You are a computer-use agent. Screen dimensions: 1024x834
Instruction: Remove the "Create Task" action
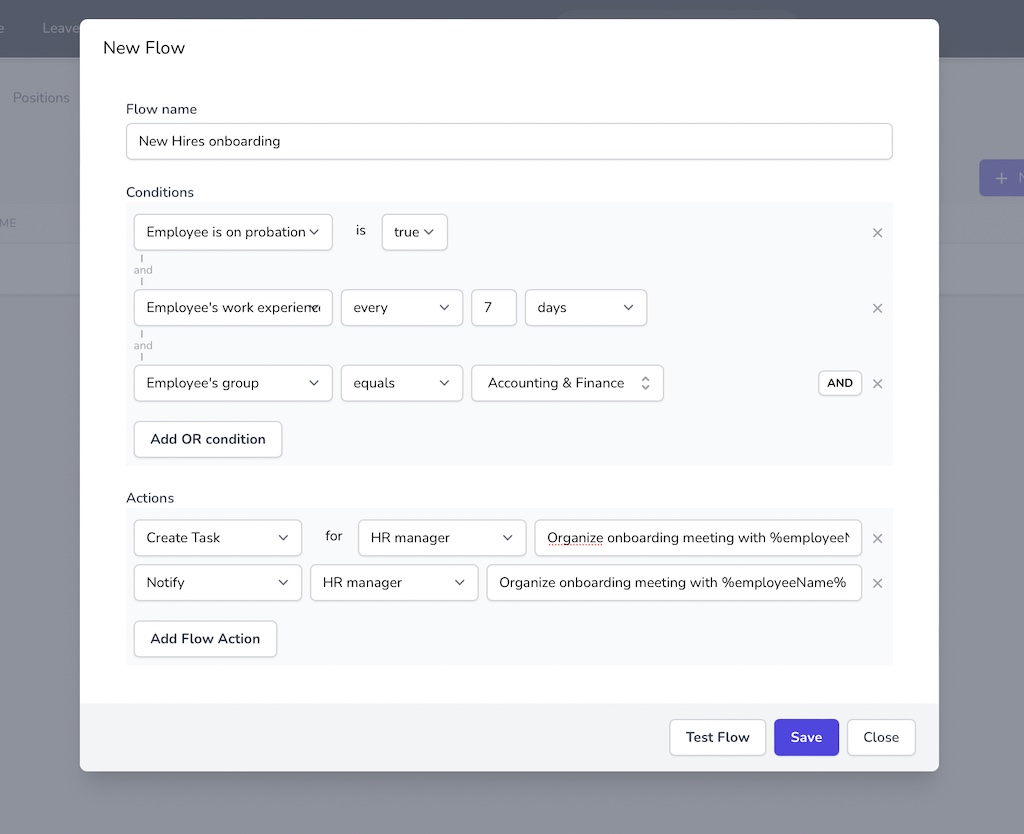point(877,538)
